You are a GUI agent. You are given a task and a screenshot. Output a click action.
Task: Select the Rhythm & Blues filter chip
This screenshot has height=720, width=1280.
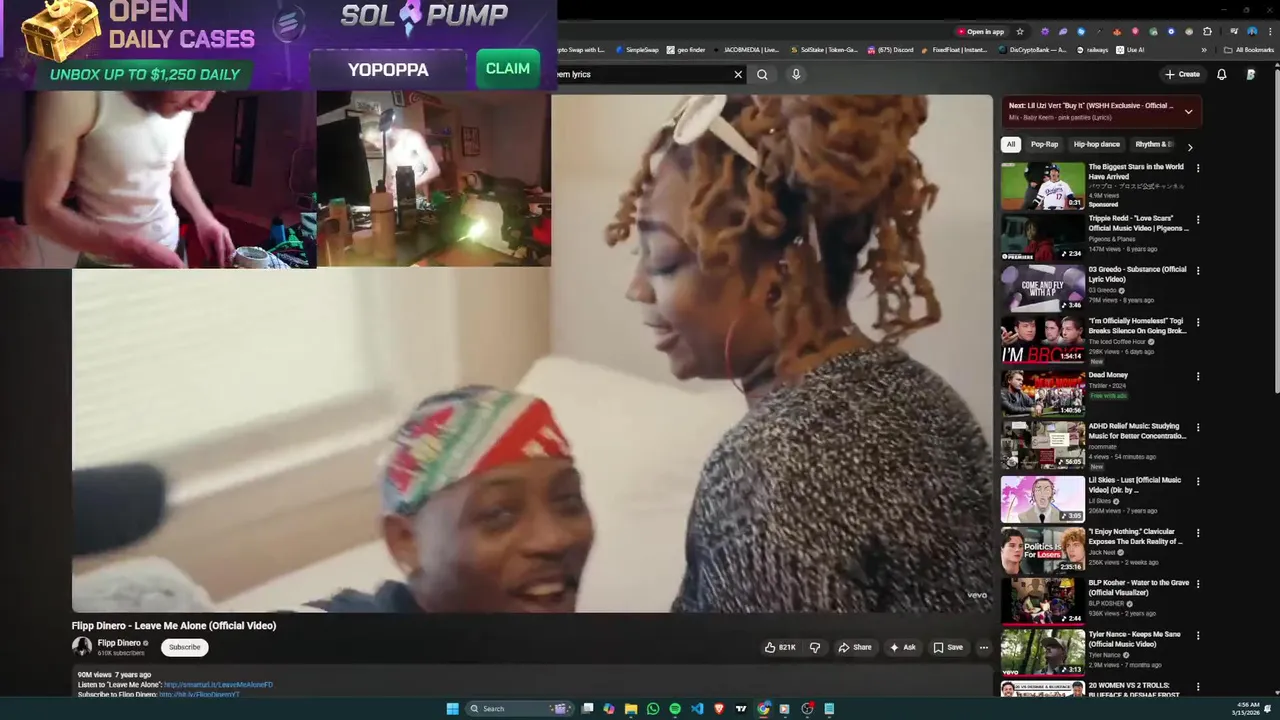point(1153,144)
